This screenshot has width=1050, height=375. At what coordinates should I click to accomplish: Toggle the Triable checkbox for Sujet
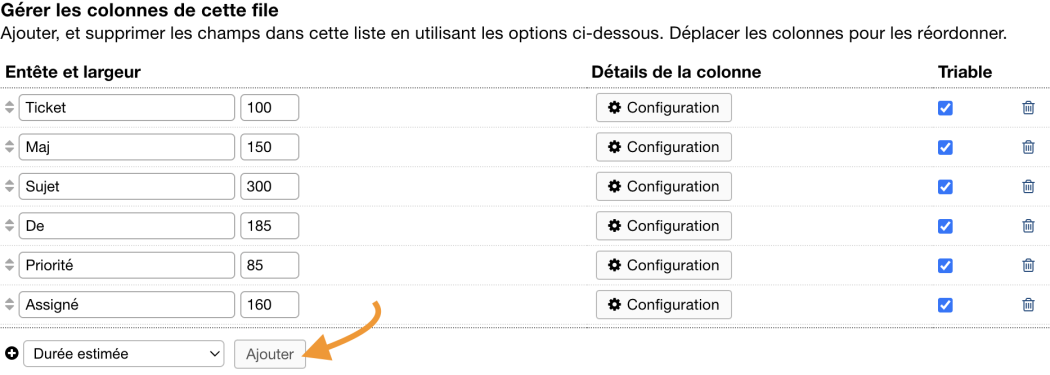tap(946, 187)
